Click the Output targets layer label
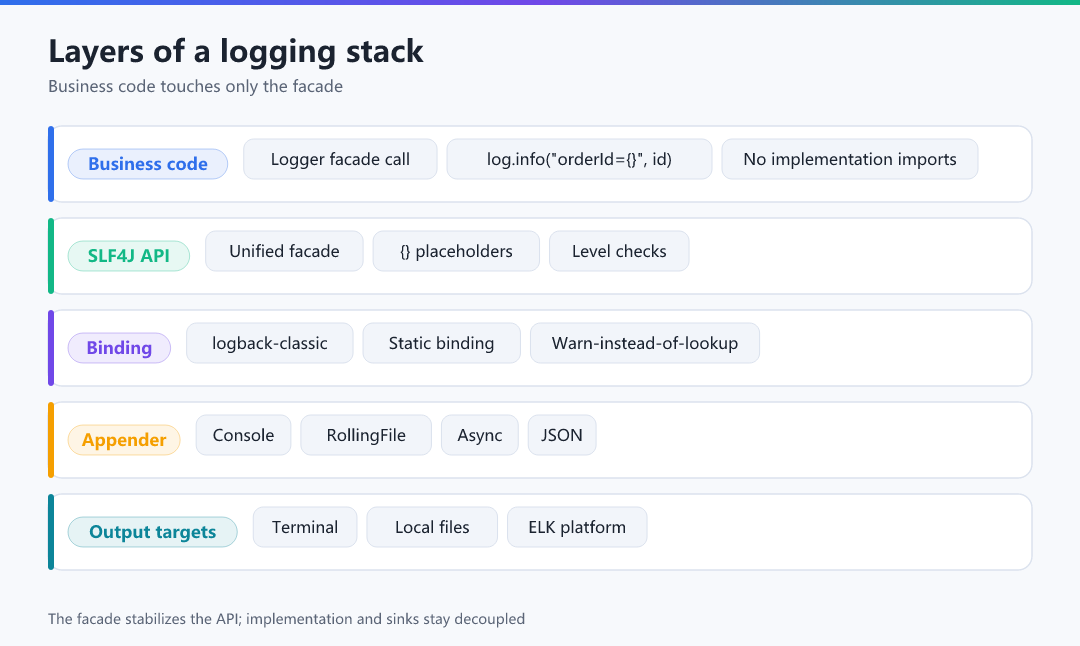 pyautogui.click(x=152, y=532)
